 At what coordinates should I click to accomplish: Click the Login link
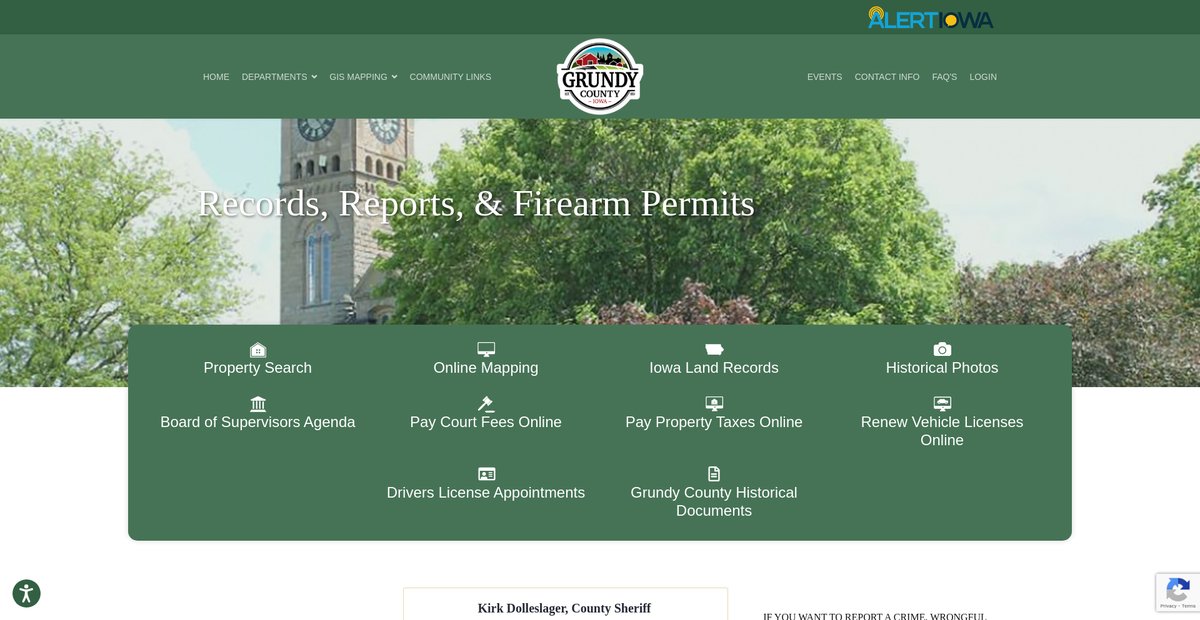coord(983,77)
